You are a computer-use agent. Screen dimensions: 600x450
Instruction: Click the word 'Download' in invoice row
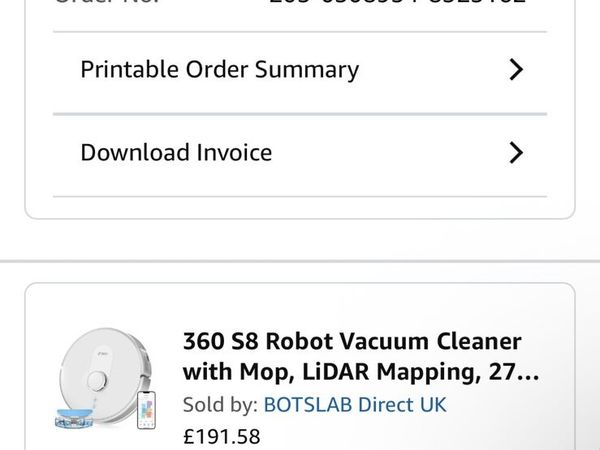pyautogui.click(x=136, y=153)
